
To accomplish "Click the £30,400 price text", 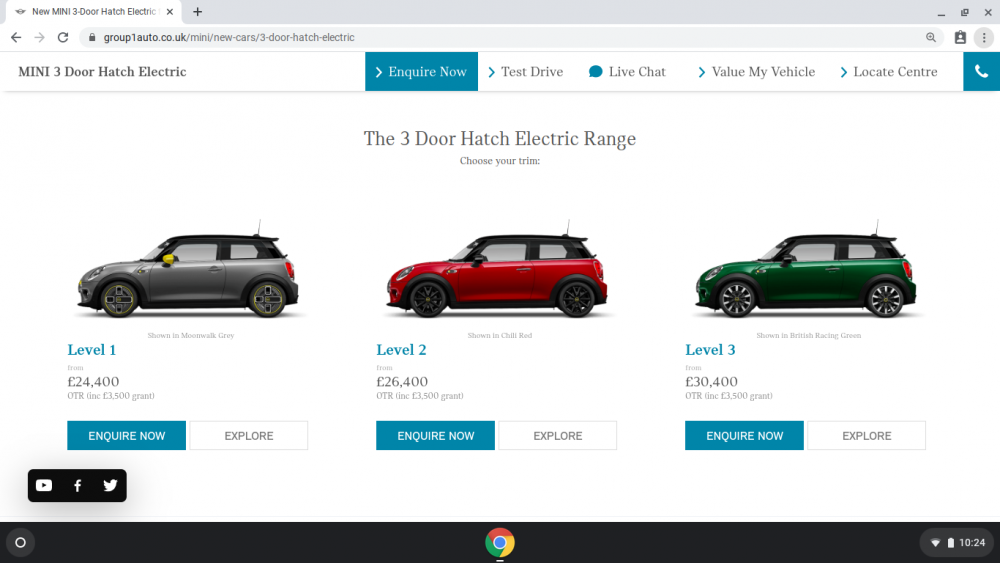I will (711, 381).
